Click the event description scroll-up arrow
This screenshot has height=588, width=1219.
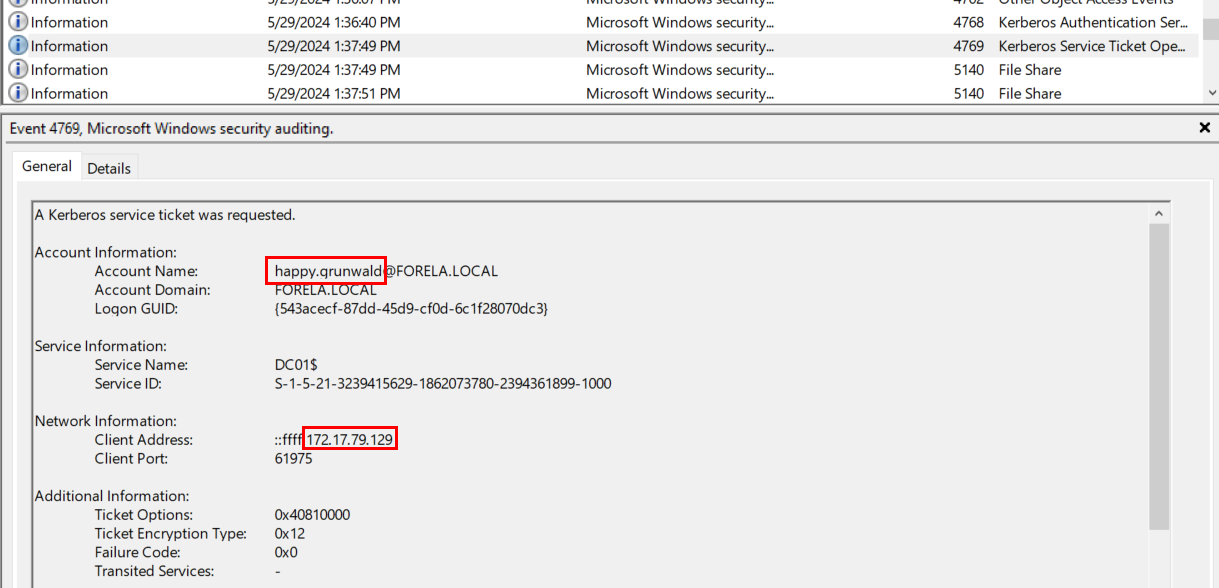pyautogui.click(x=1159, y=214)
